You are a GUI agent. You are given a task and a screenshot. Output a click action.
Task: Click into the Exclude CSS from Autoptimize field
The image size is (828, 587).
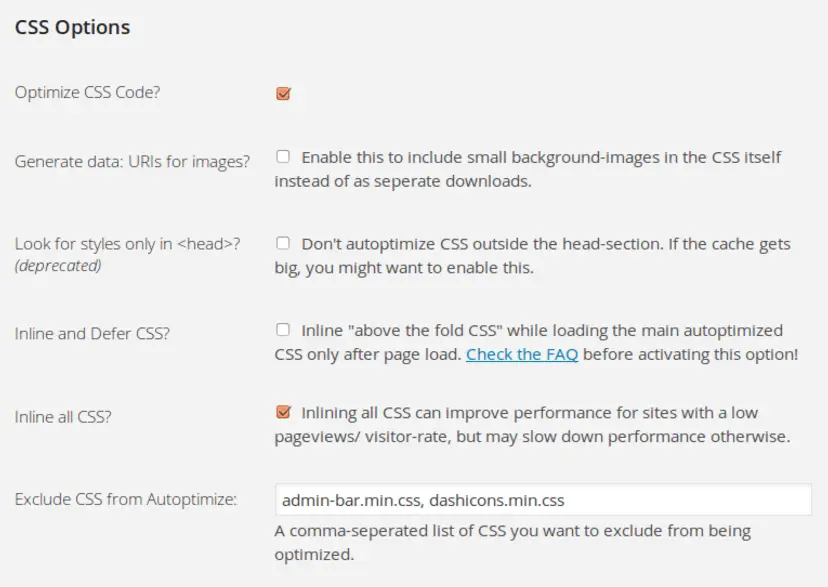543,499
